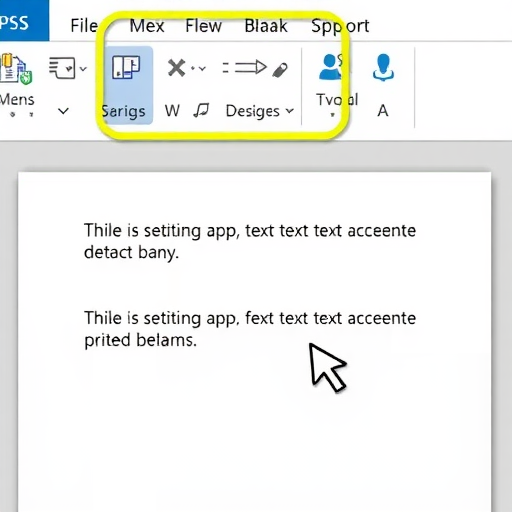Open the Spport tab
The height and width of the screenshot is (512, 512).
pos(340,26)
